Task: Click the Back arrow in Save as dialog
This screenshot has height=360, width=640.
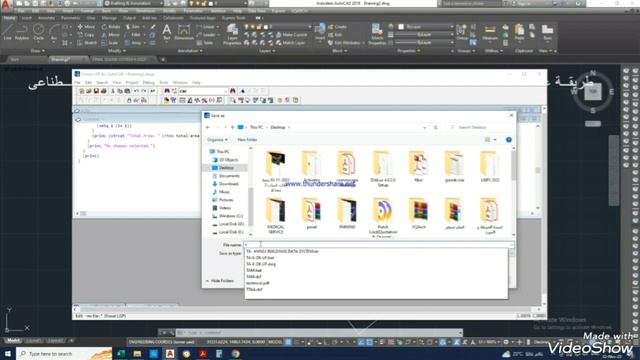Action: (x=208, y=127)
